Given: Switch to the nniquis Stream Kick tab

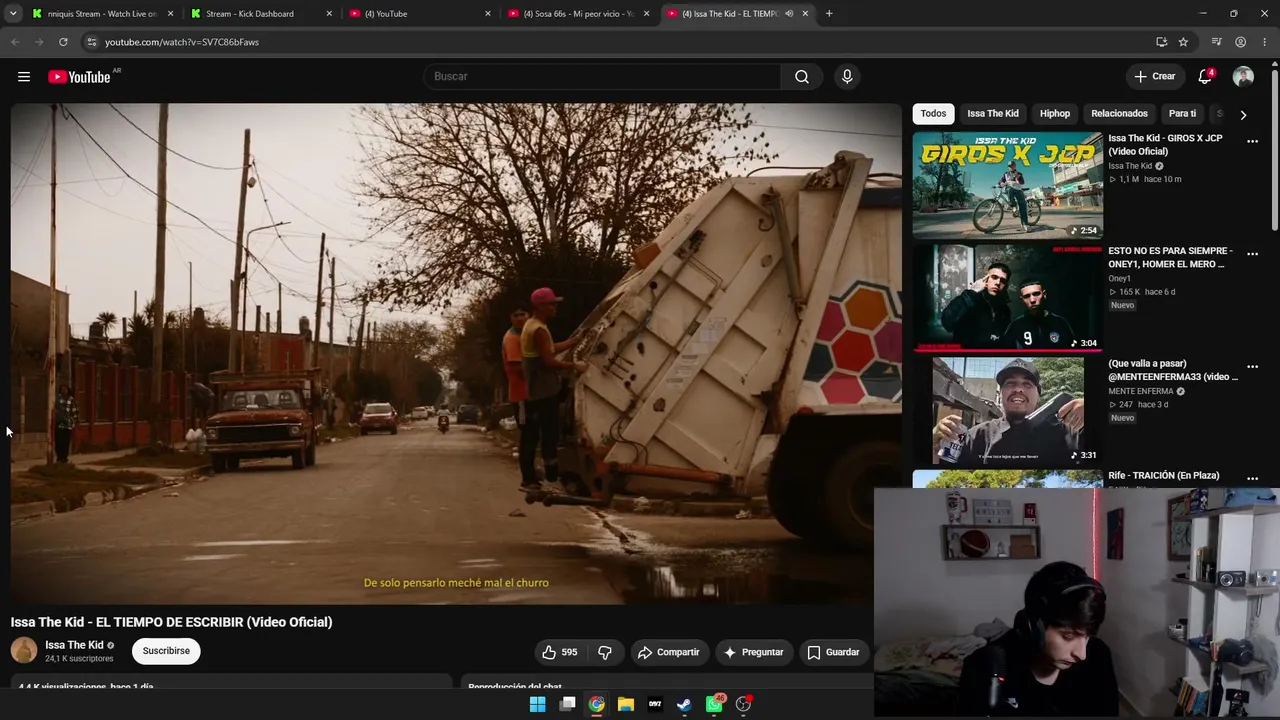Looking at the screenshot, I should (x=101, y=14).
